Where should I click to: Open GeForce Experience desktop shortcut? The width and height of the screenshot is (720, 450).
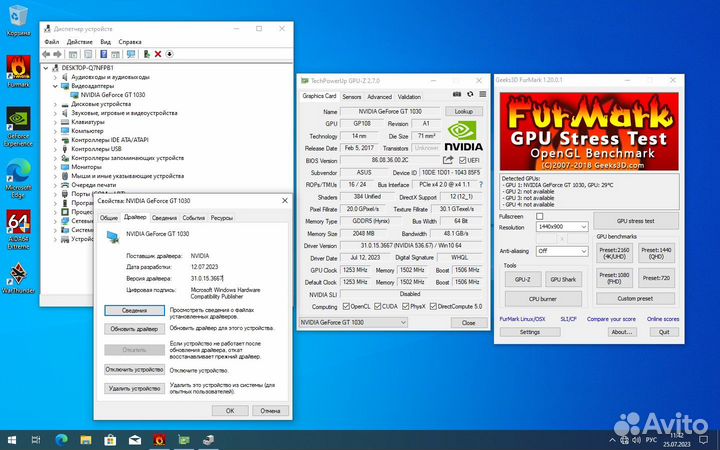(x=18, y=126)
